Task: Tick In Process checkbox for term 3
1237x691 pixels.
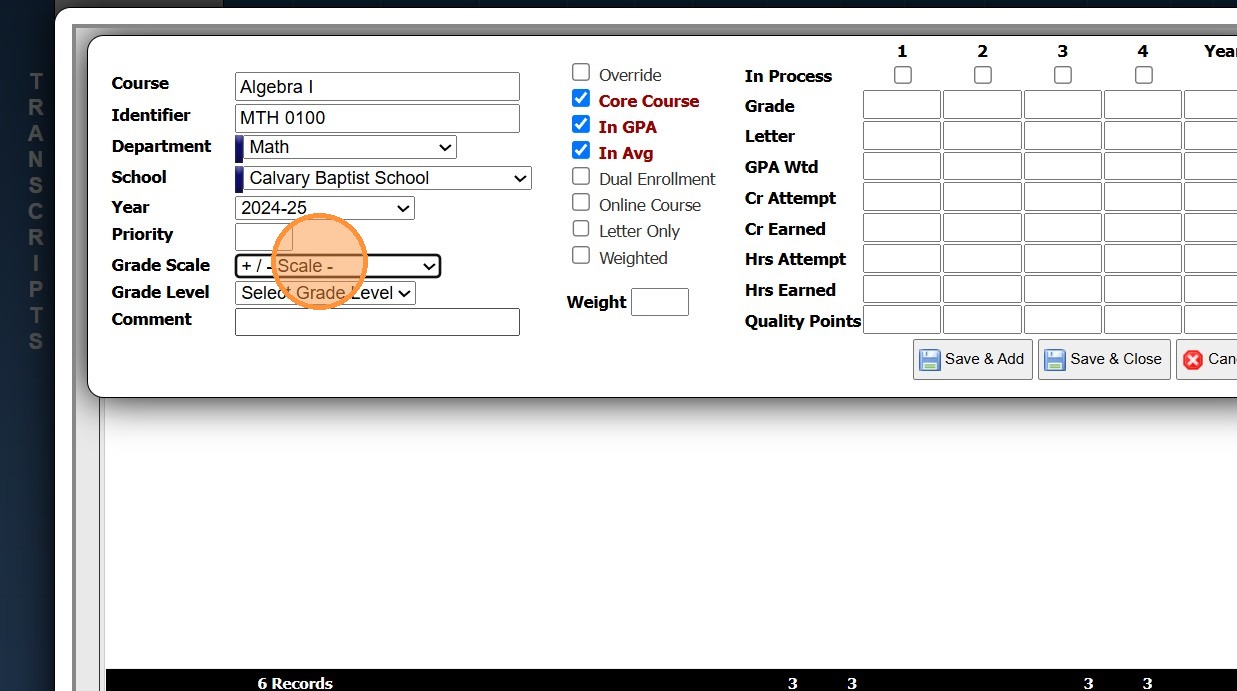Action: pos(1063,75)
